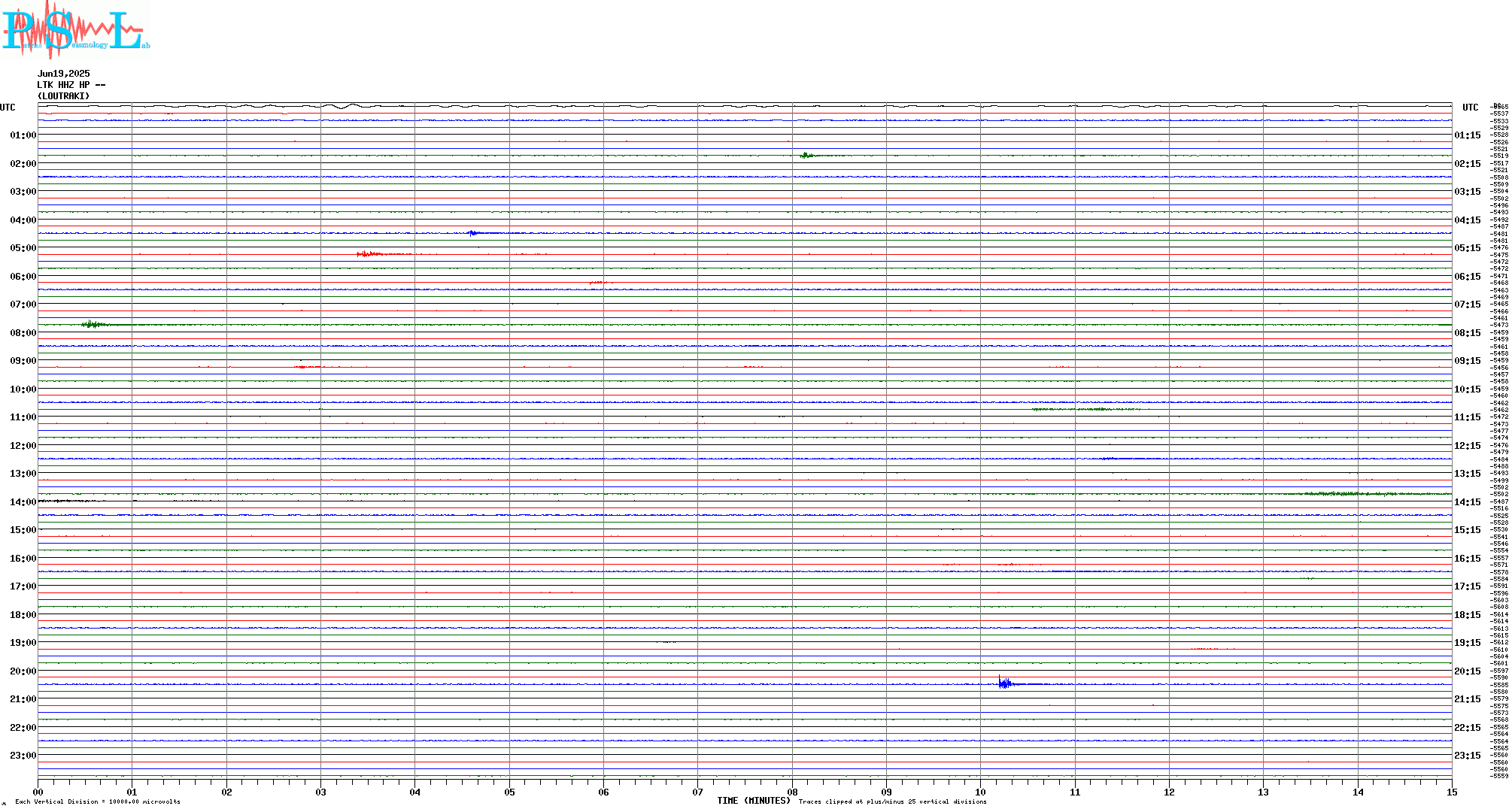Click the Traces clipped at plus/minus note
Screen dimensions: 1512x812
click(893, 801)
